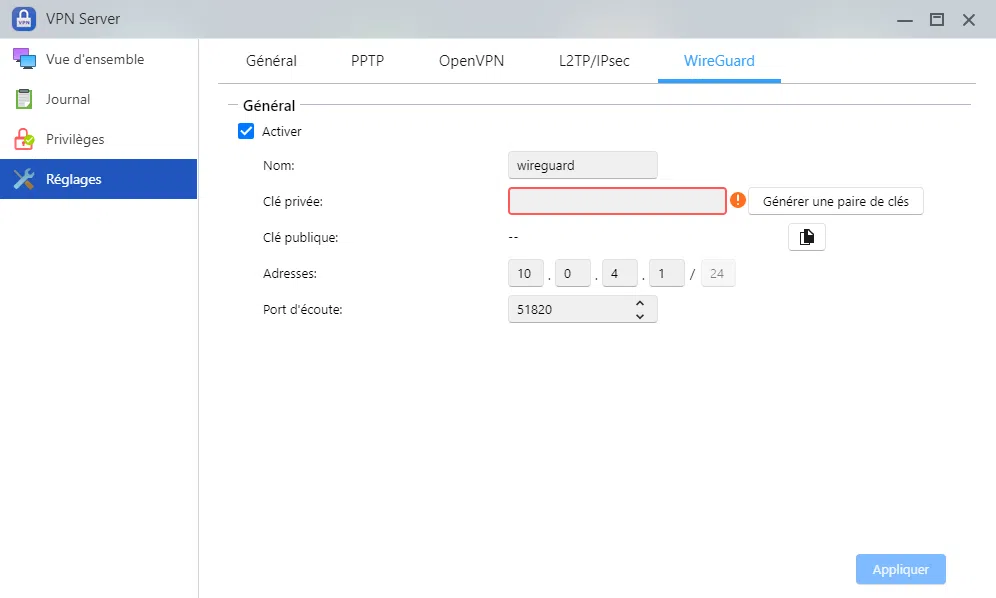Click the Port d'écoute label
This screenshot has height=598, width=996.
(x=302, y=309)
